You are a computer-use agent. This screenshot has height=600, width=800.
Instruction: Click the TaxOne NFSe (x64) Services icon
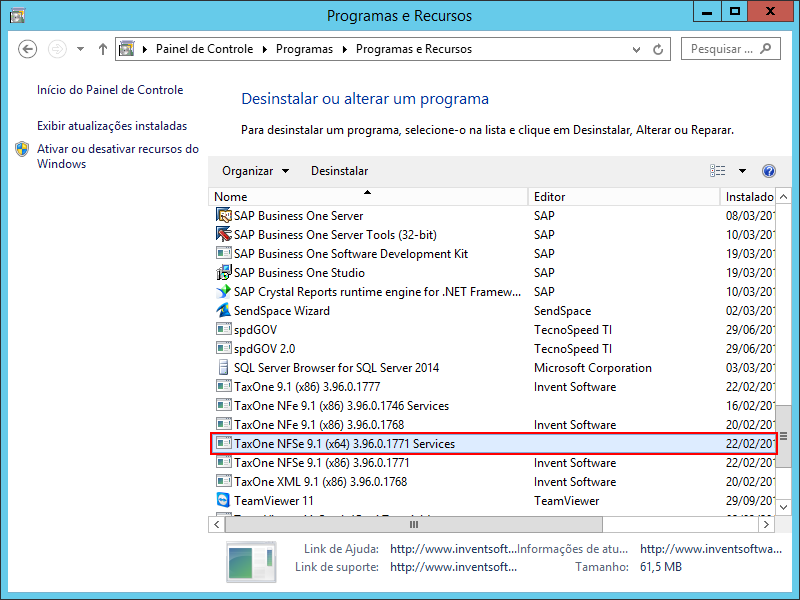pyautogui.click(x=223, y=443)
